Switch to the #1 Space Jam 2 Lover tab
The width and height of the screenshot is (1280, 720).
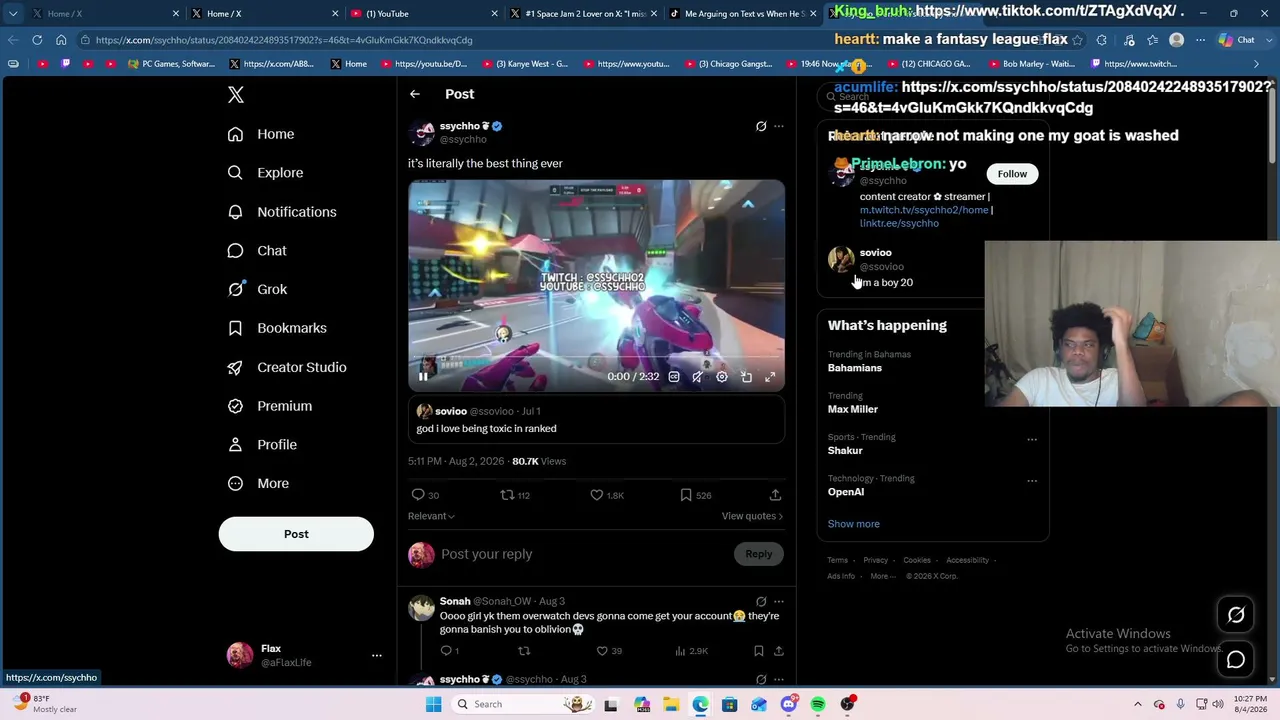click(582, 14)
